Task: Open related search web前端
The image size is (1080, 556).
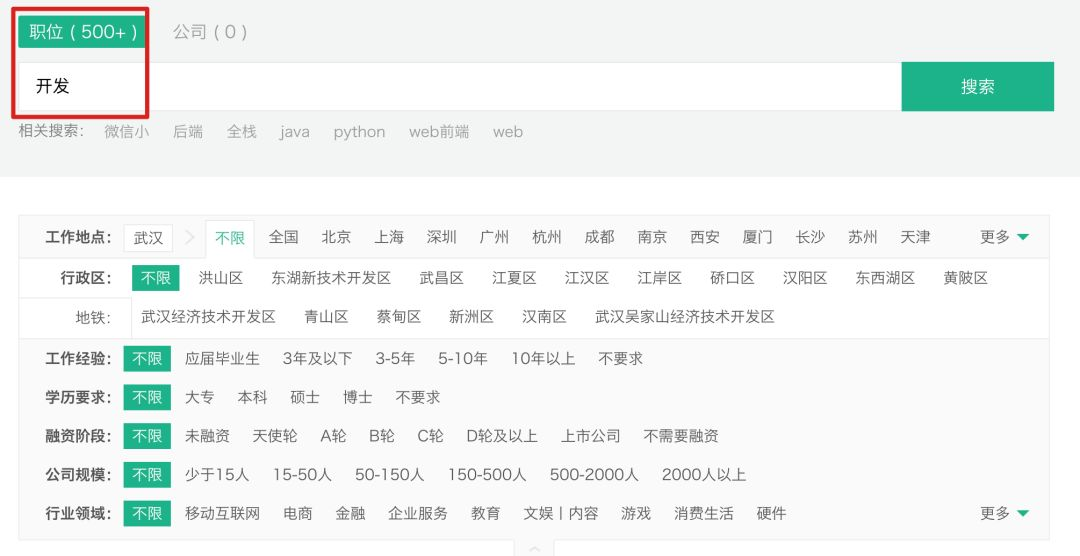Action: coord(439,132)
